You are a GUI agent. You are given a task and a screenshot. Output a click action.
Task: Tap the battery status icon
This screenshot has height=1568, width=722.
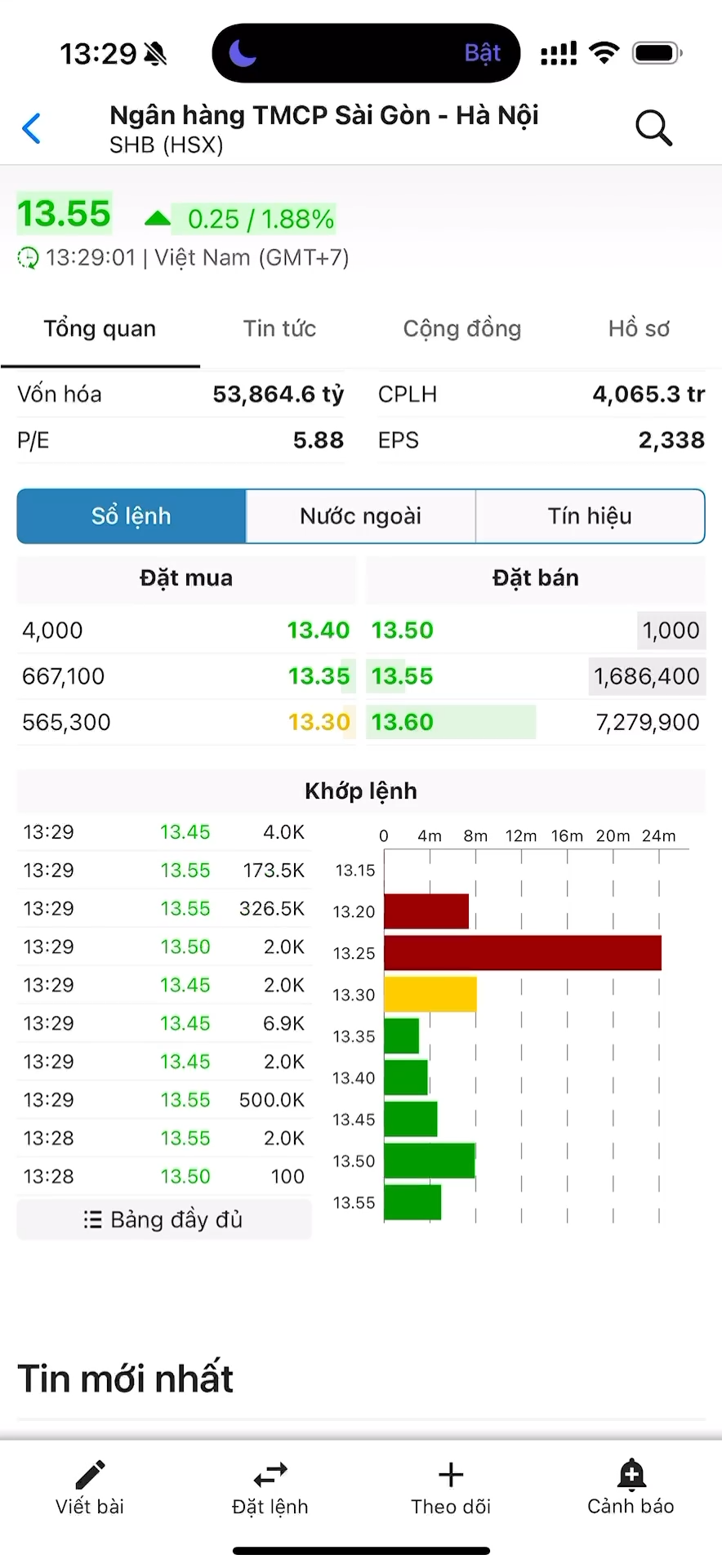(x=657, y=53)
